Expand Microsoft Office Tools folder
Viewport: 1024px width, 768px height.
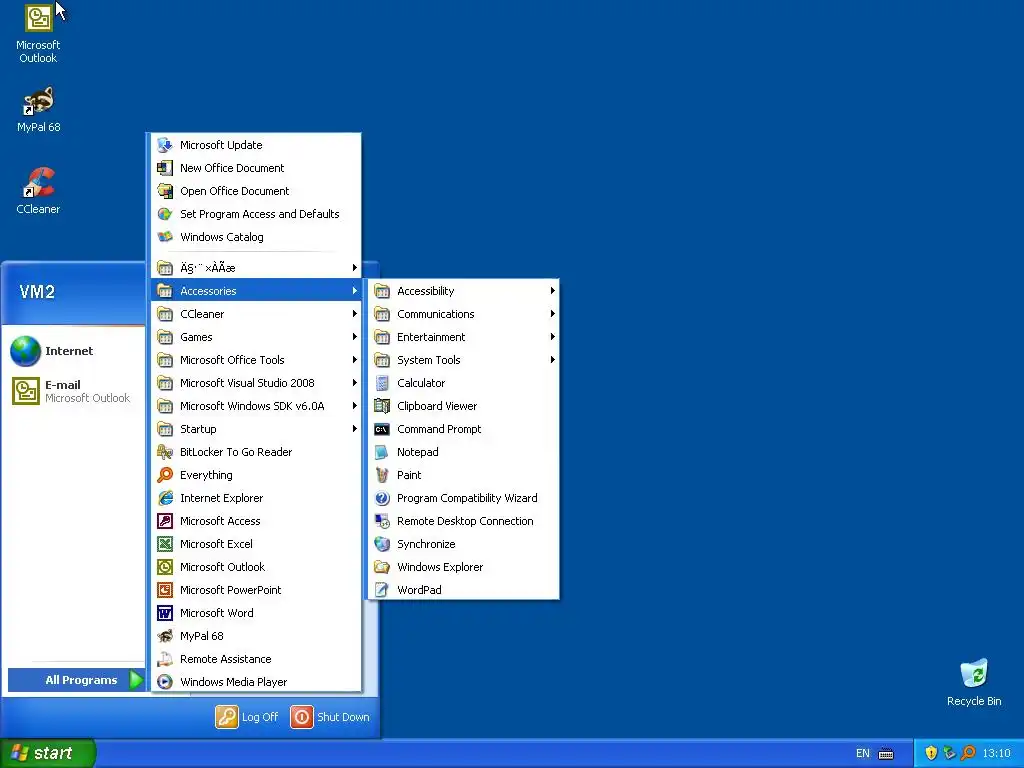click(x=256, y=360)
